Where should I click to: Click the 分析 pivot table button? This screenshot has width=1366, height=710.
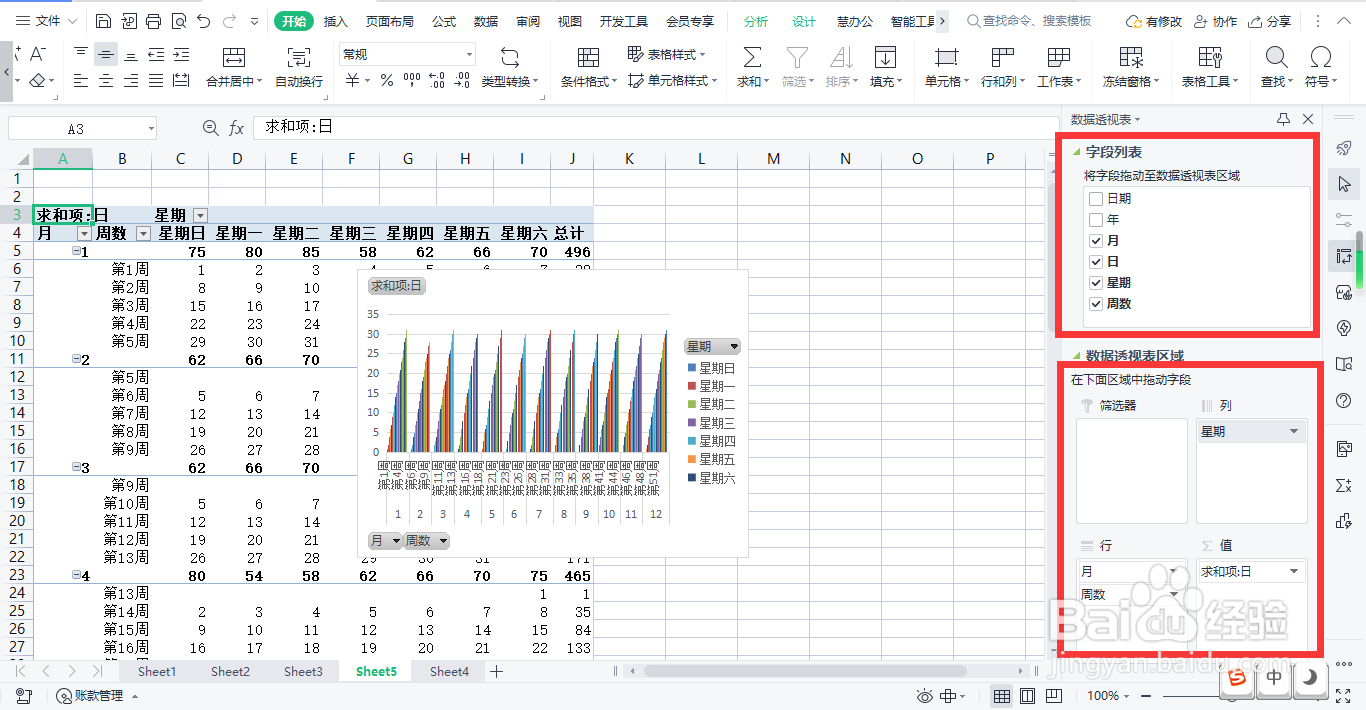coord(755,20)
